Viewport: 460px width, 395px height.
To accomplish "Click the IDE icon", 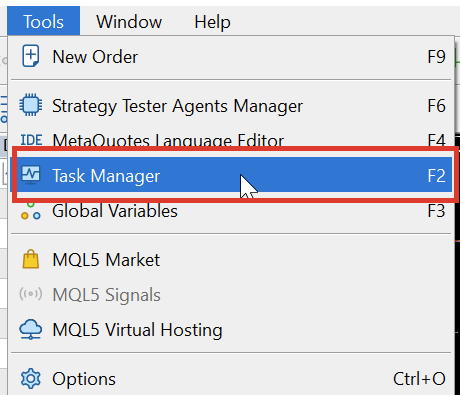I will [x=31, y=140].
